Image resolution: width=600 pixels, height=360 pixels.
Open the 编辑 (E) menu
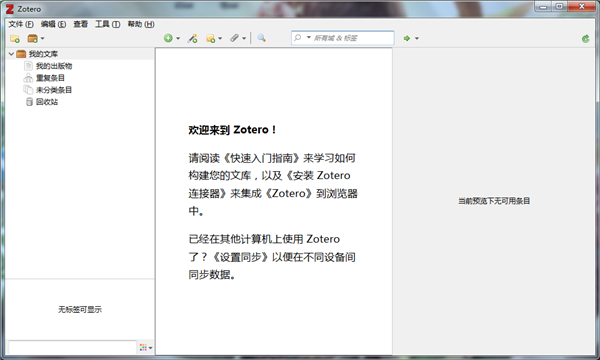53,24
